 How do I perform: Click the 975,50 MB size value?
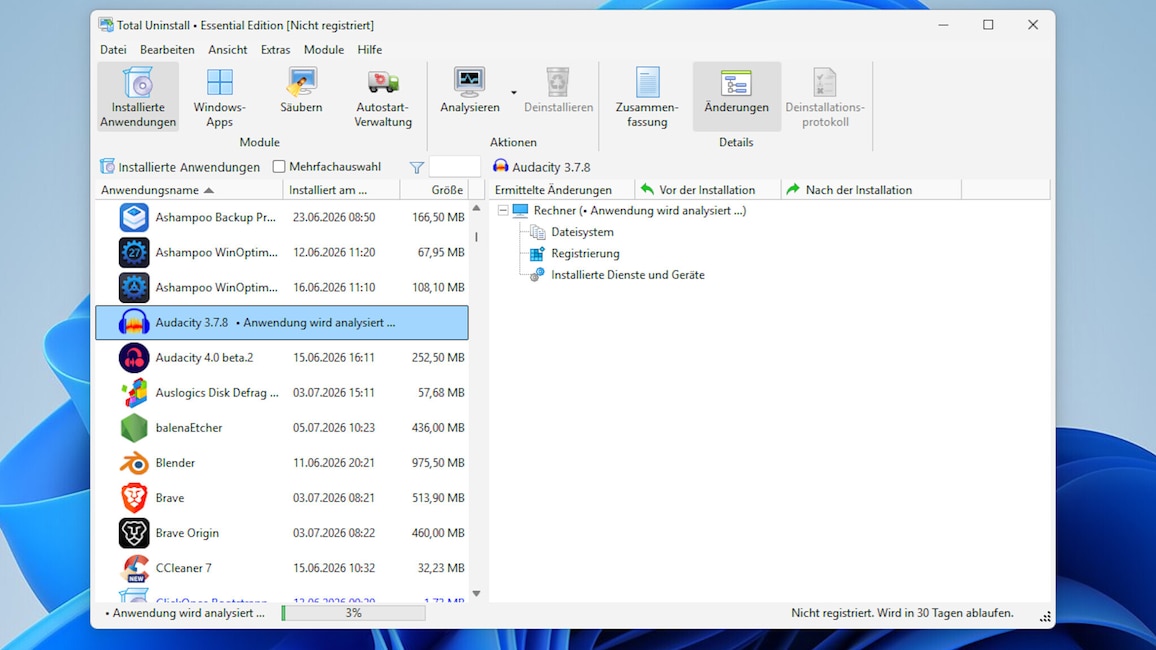click(x=438, y=463)
